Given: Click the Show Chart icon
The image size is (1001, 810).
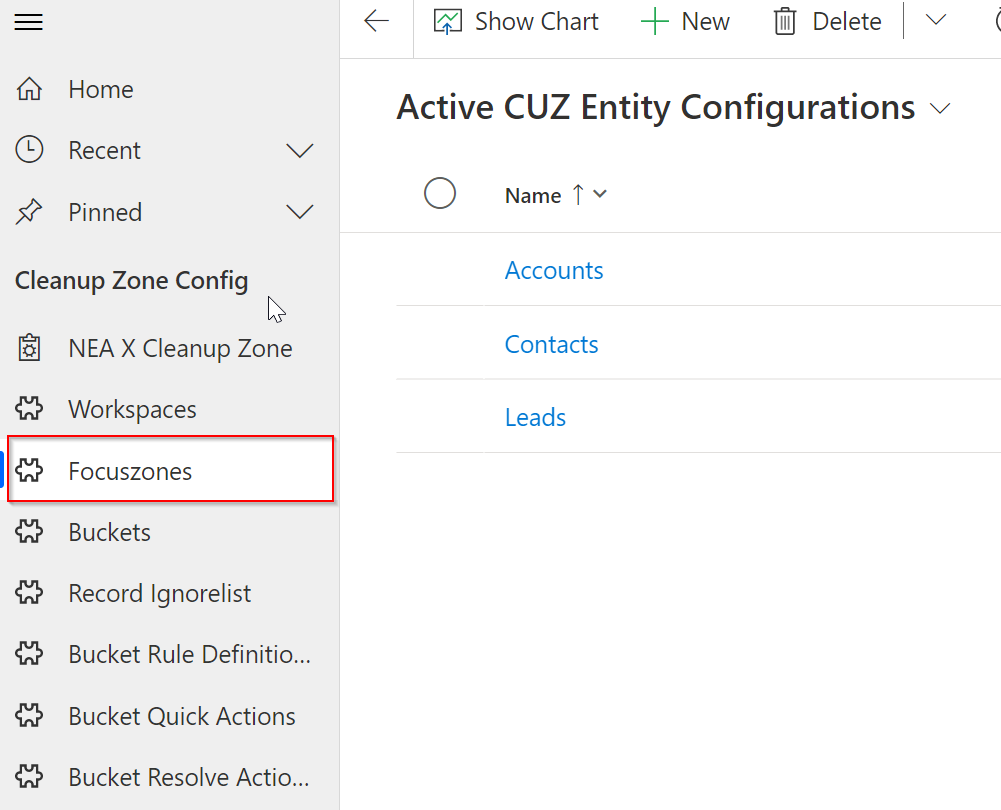Looking at the screenshot, I should point(446,20).
